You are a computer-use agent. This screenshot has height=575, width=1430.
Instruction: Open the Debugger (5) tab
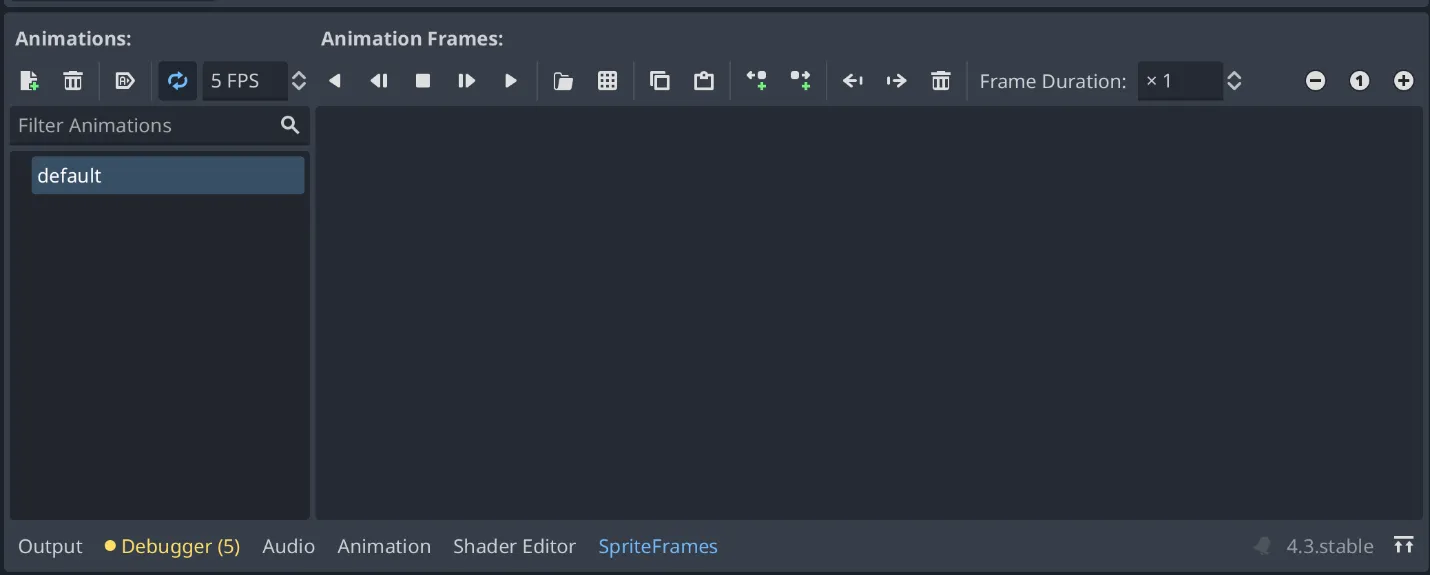[x=173, y=546]
